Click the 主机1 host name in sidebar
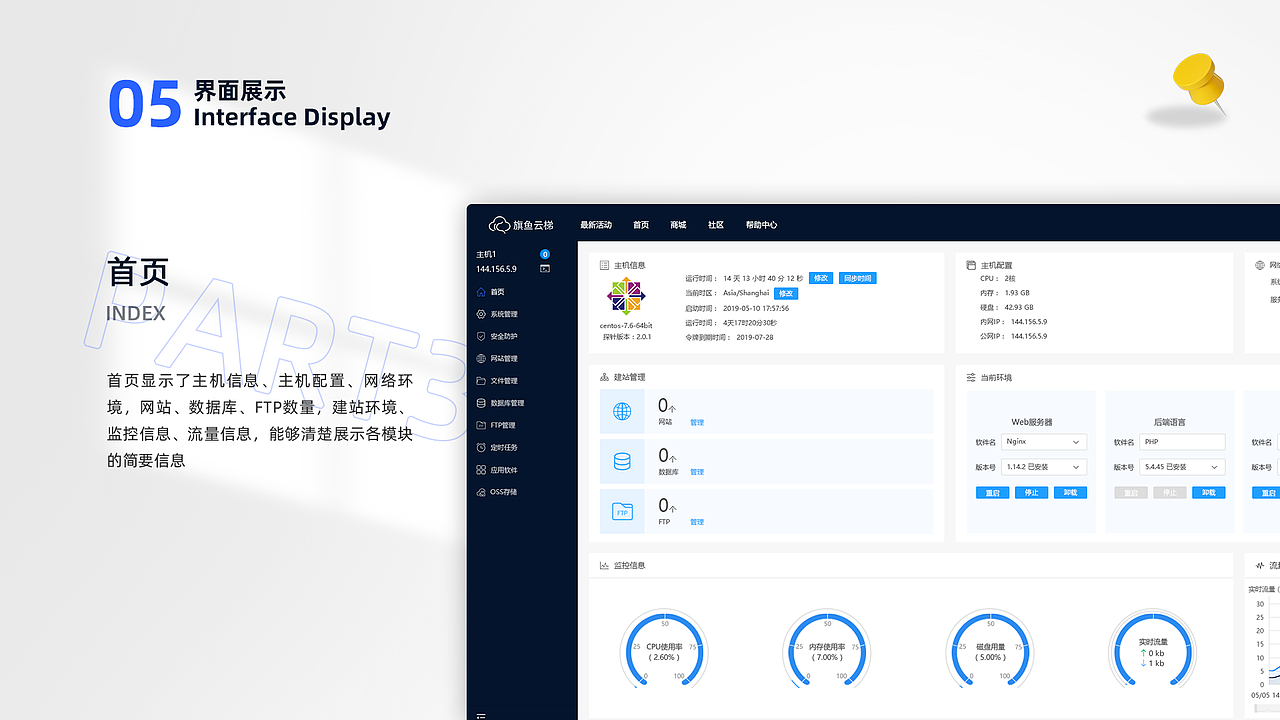Image resolution: width=1280 pixels, height=720 pixels. 486,254
